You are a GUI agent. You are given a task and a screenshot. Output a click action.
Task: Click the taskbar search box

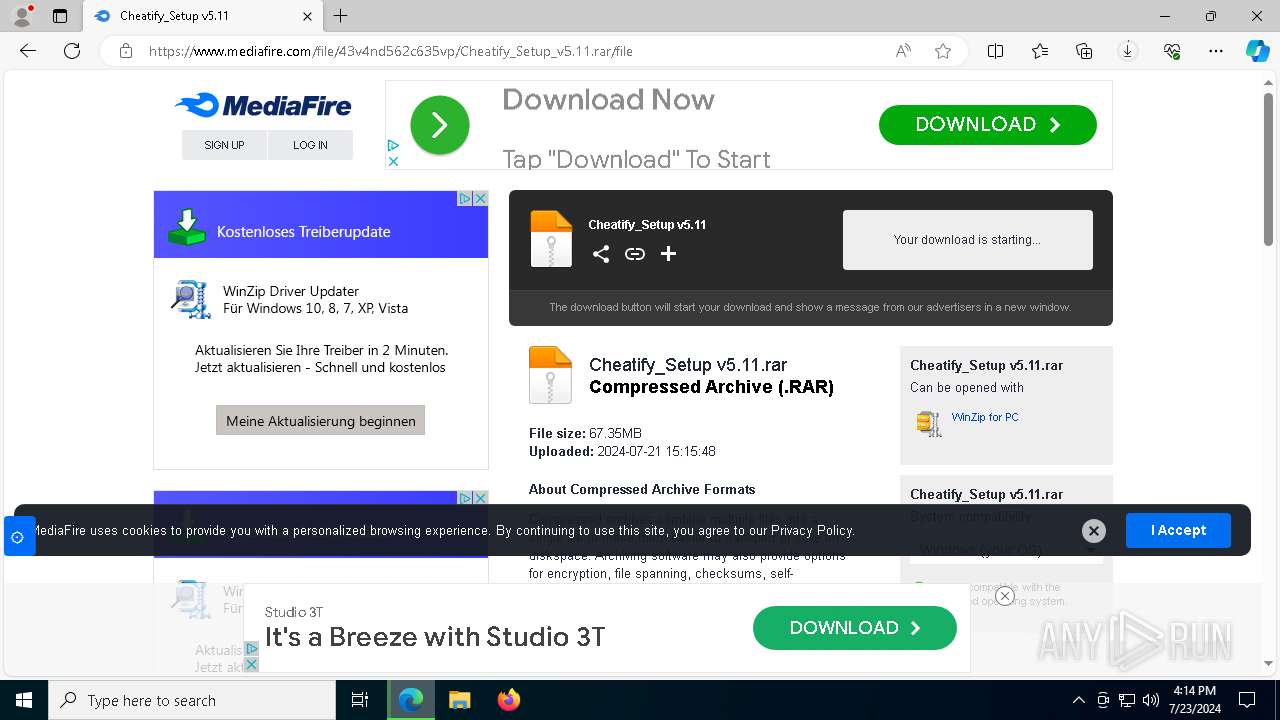192,700
